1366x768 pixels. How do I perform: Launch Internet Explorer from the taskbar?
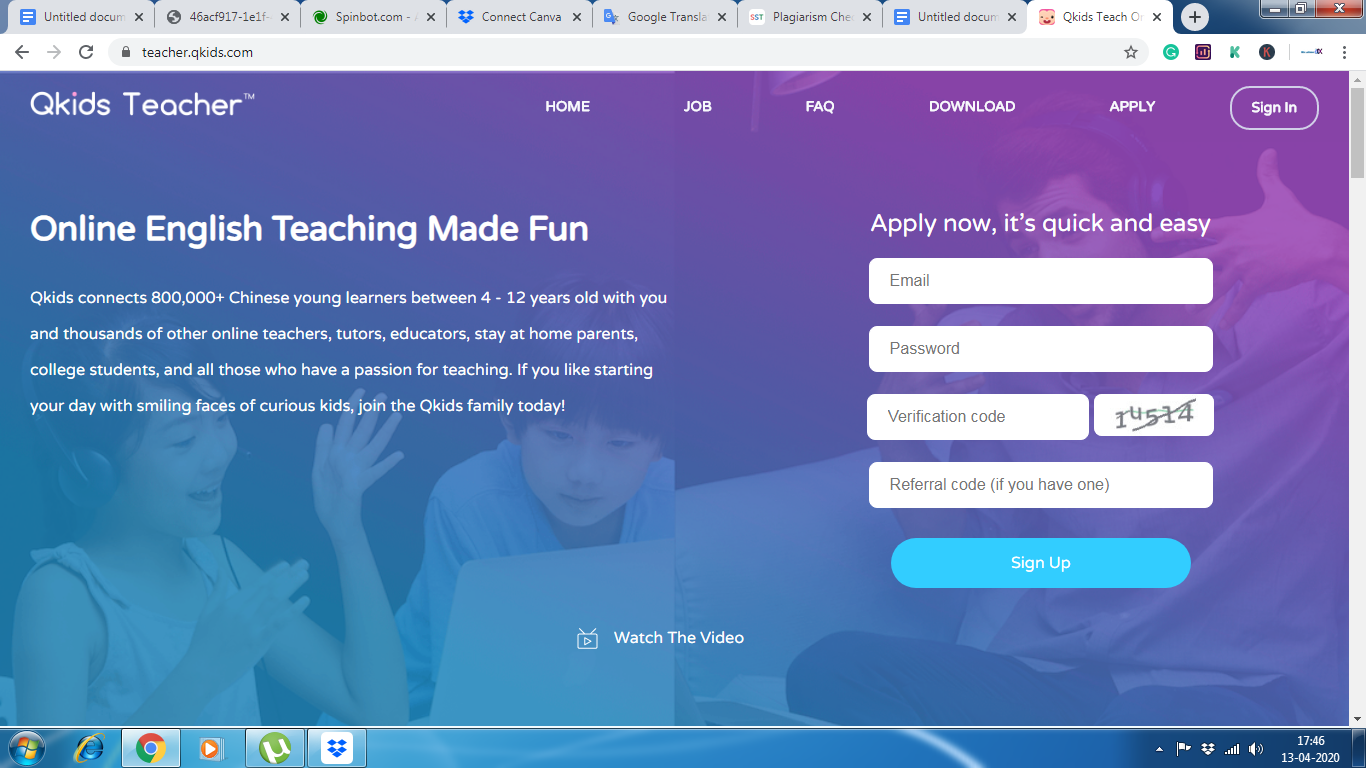pos(91,748)
